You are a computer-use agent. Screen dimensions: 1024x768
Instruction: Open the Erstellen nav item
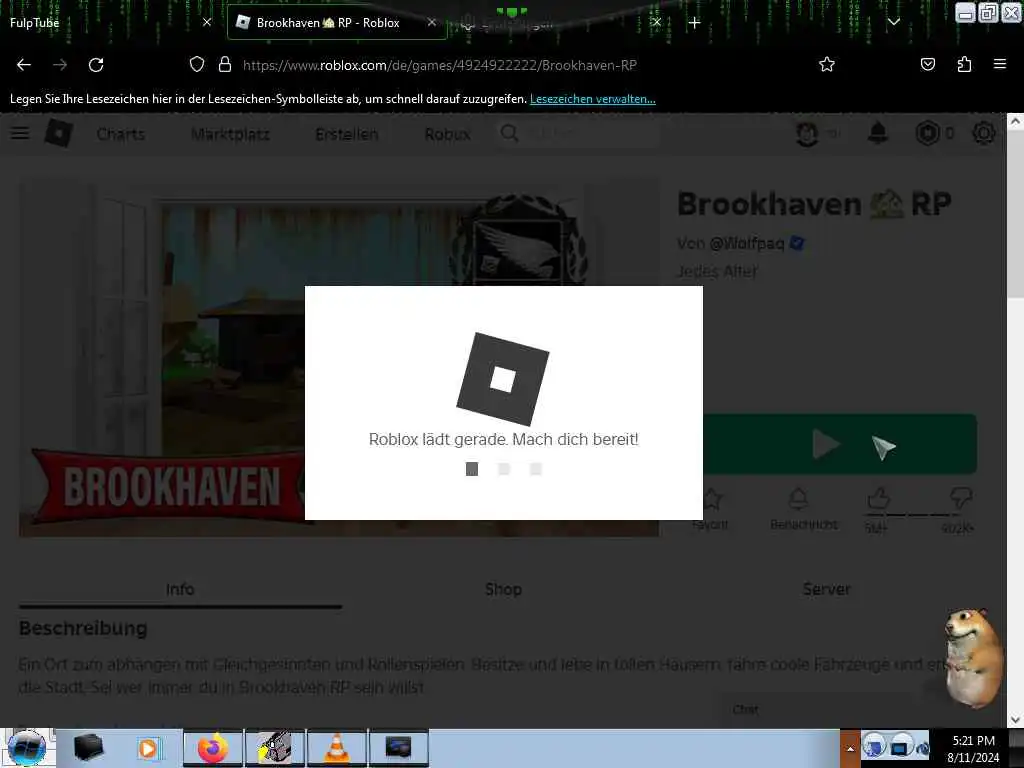point(347,134)
